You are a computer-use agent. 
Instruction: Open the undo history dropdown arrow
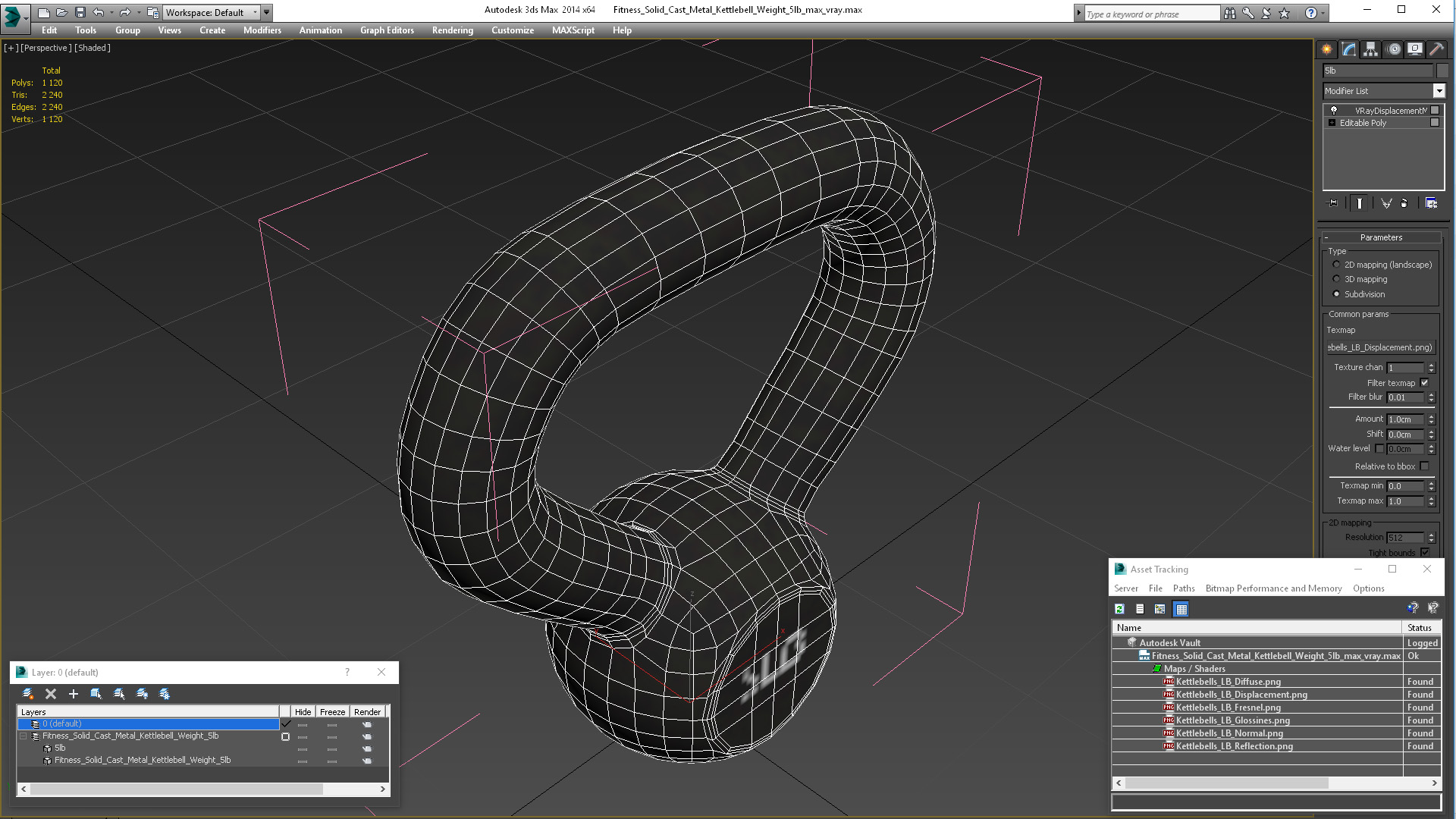(111, 12)
